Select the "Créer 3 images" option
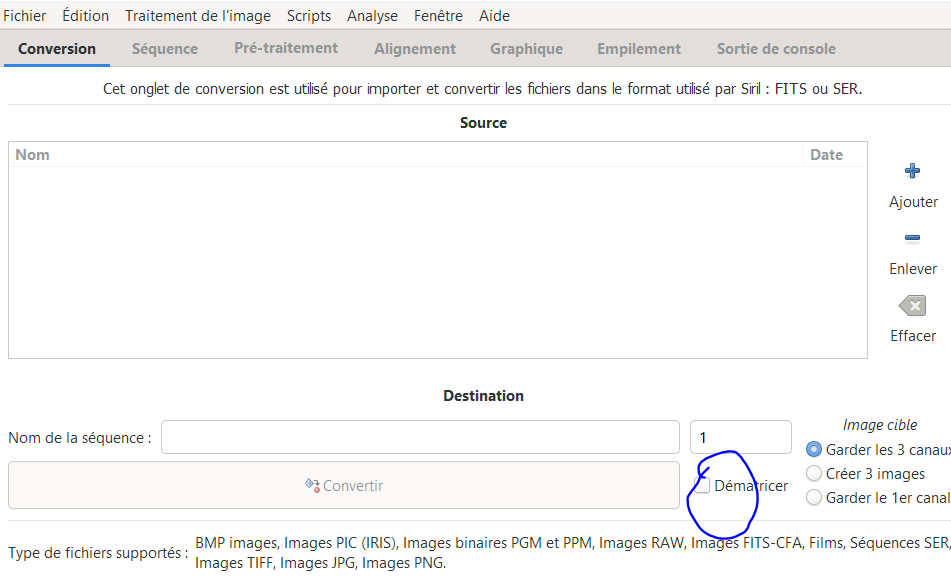This screenshot has width=951, height=578. [x=814, y=473]
